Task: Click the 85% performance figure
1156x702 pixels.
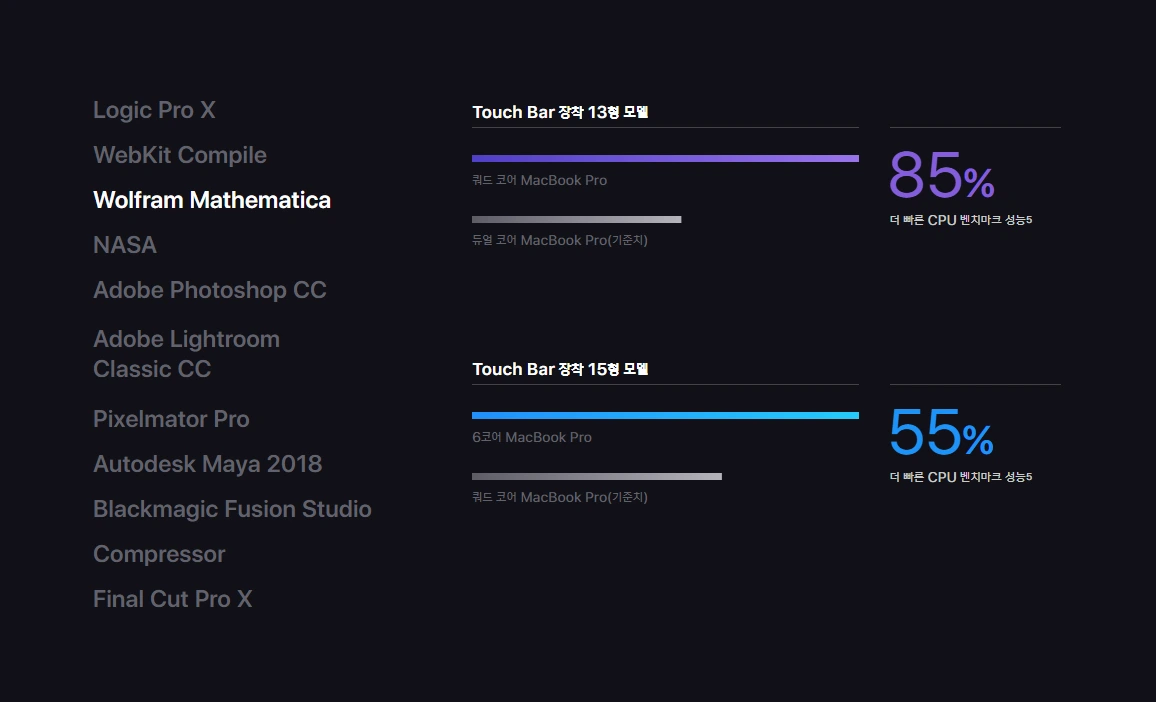Action: tap(941, 176)
